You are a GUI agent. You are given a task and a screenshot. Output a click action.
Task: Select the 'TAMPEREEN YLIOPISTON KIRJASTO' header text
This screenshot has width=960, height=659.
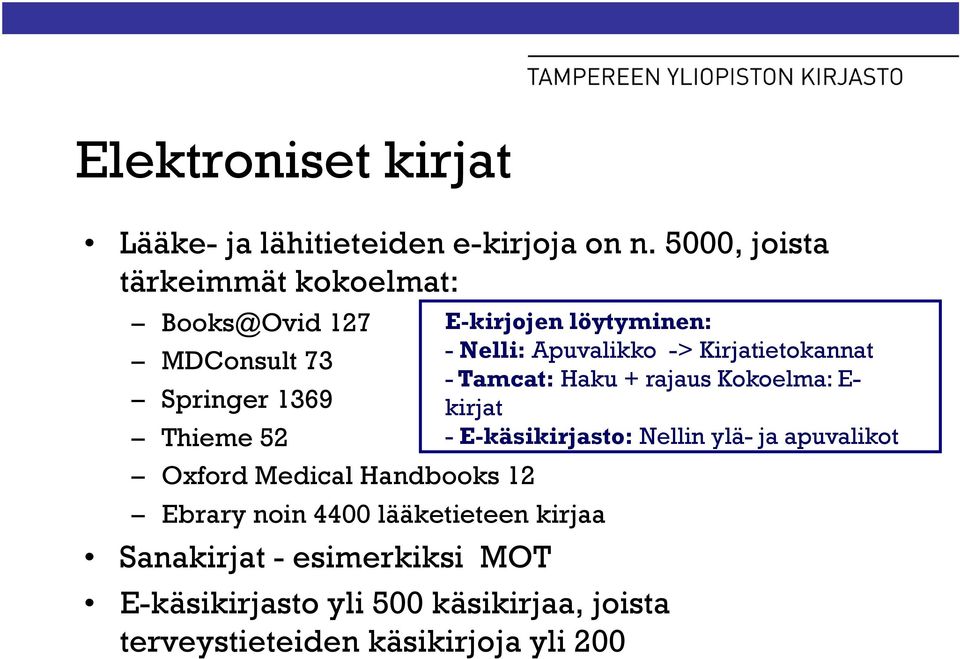714,77
